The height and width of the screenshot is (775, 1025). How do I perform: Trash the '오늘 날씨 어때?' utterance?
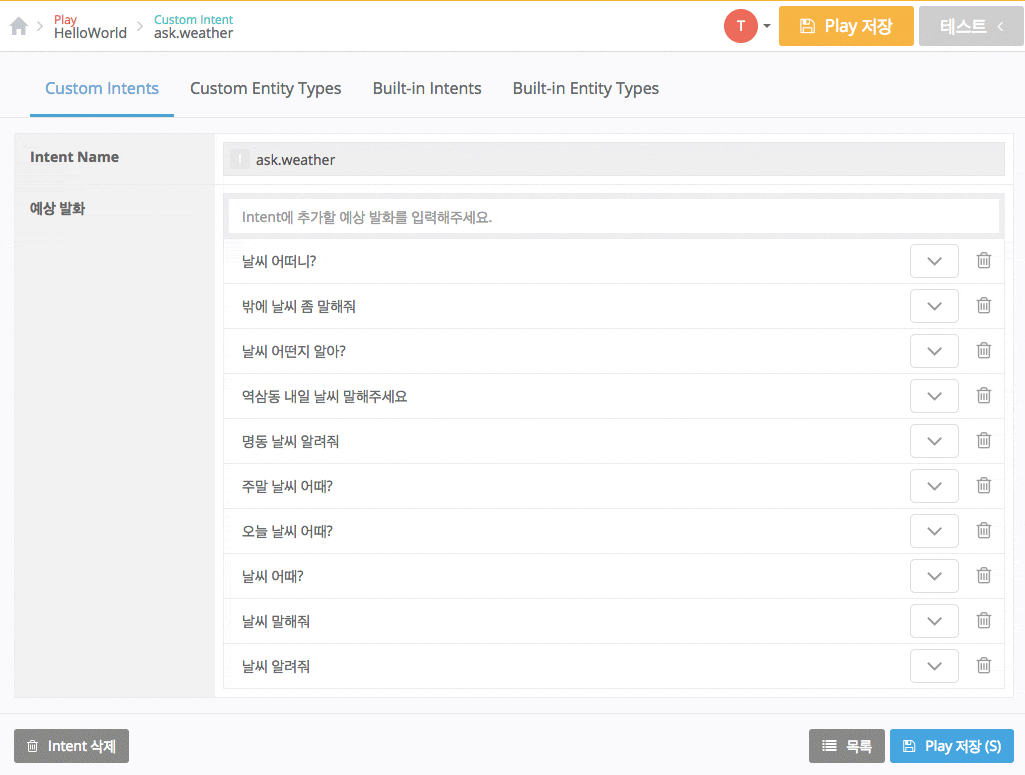click(x=983, y=531)
